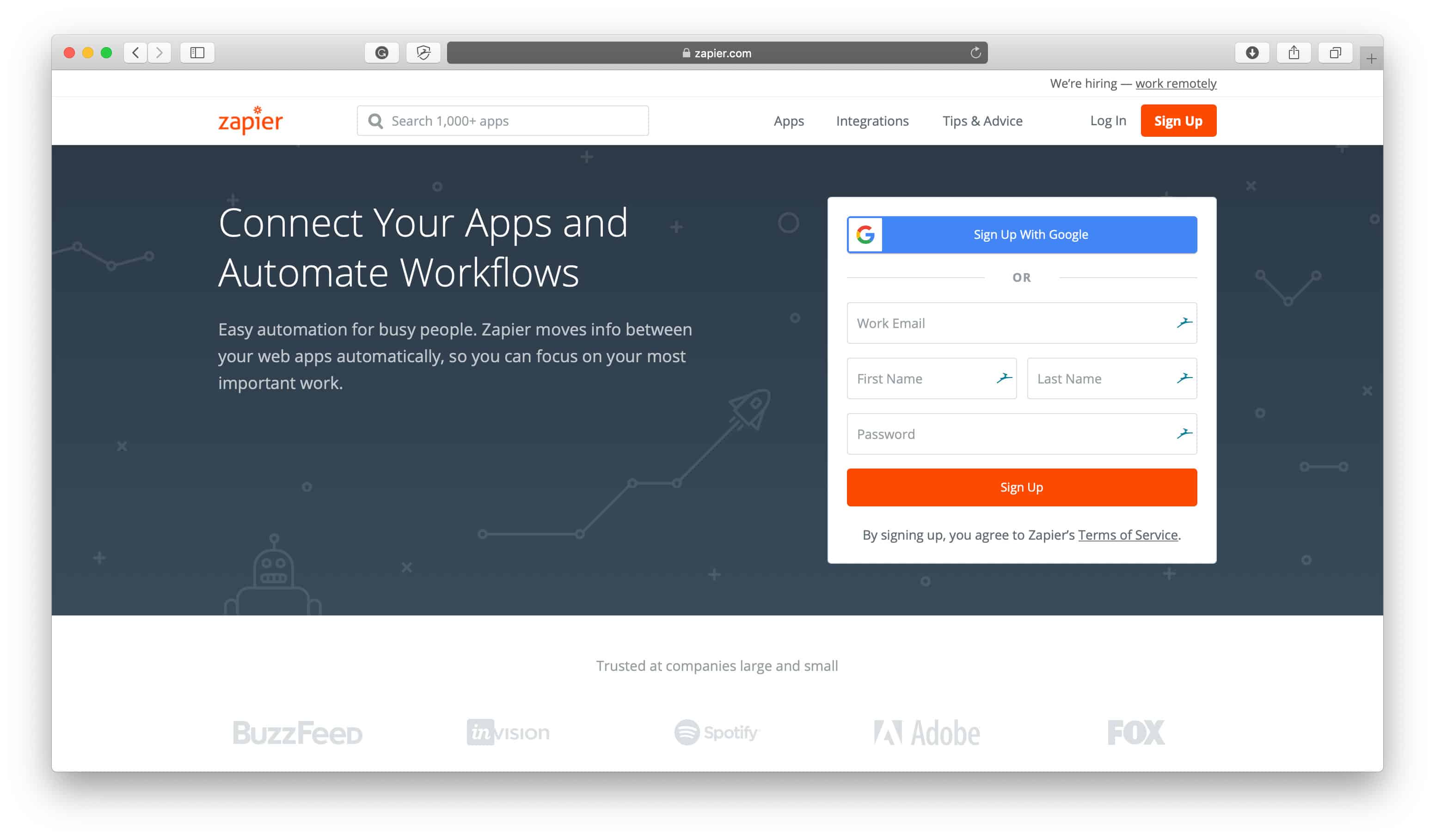
Task: Click the BuzzFeed logo
Action: [297, 732]
